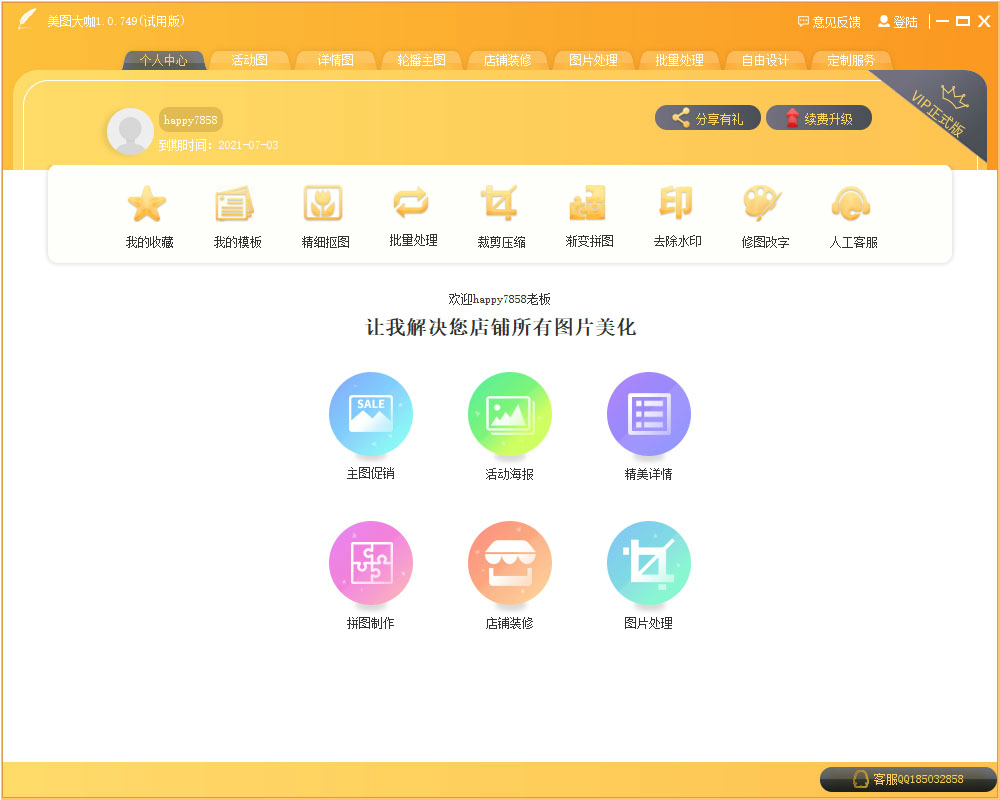Viewport: 1000px width, 800px height.
Task: Select the 渐变拼图 gradient collage tool
Action: (x=587, y=215)
